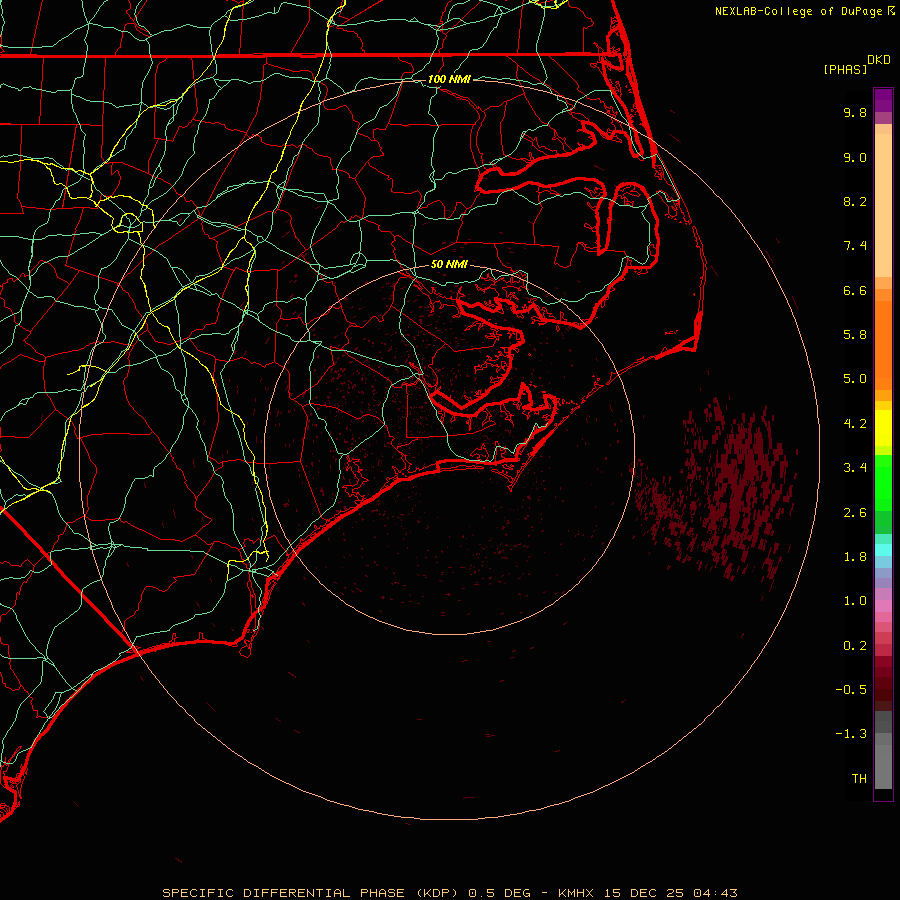Click the 9.8 legend value
Screen dimensions: 900x900
coord(855,112)
